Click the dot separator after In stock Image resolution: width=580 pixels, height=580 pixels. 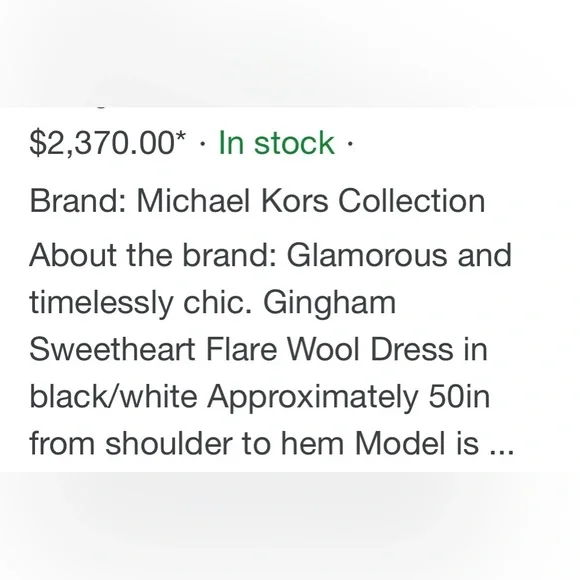point(350,145)
